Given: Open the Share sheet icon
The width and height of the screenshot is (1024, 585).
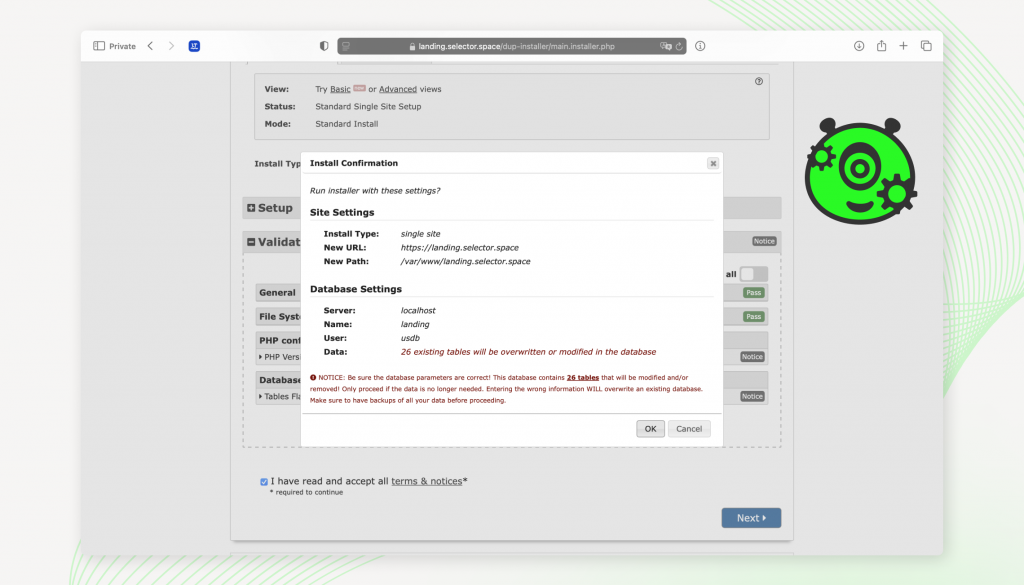Looking at the screenshot, I should coord(881,46).
